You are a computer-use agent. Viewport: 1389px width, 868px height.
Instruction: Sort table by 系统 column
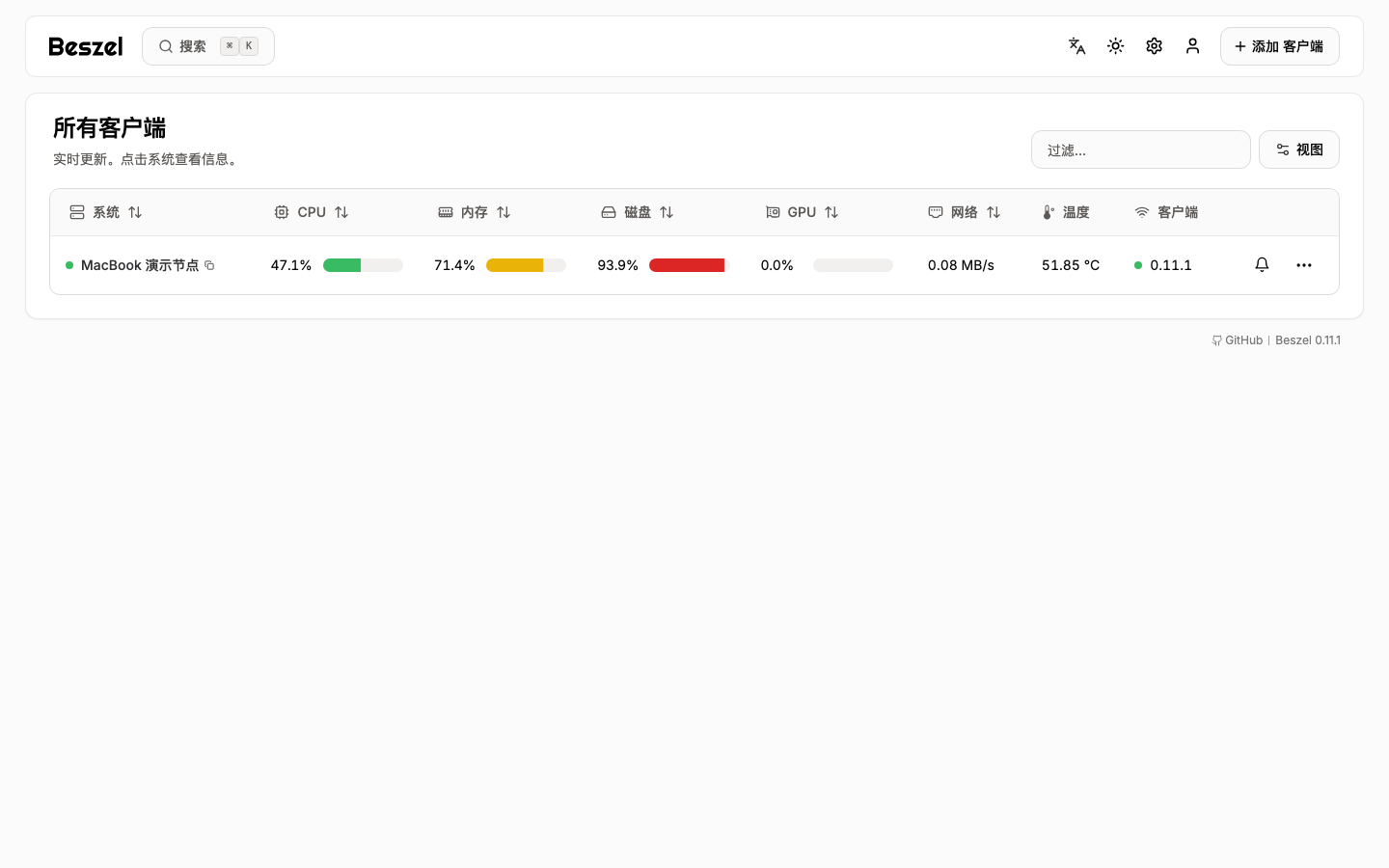coord(106,212)
